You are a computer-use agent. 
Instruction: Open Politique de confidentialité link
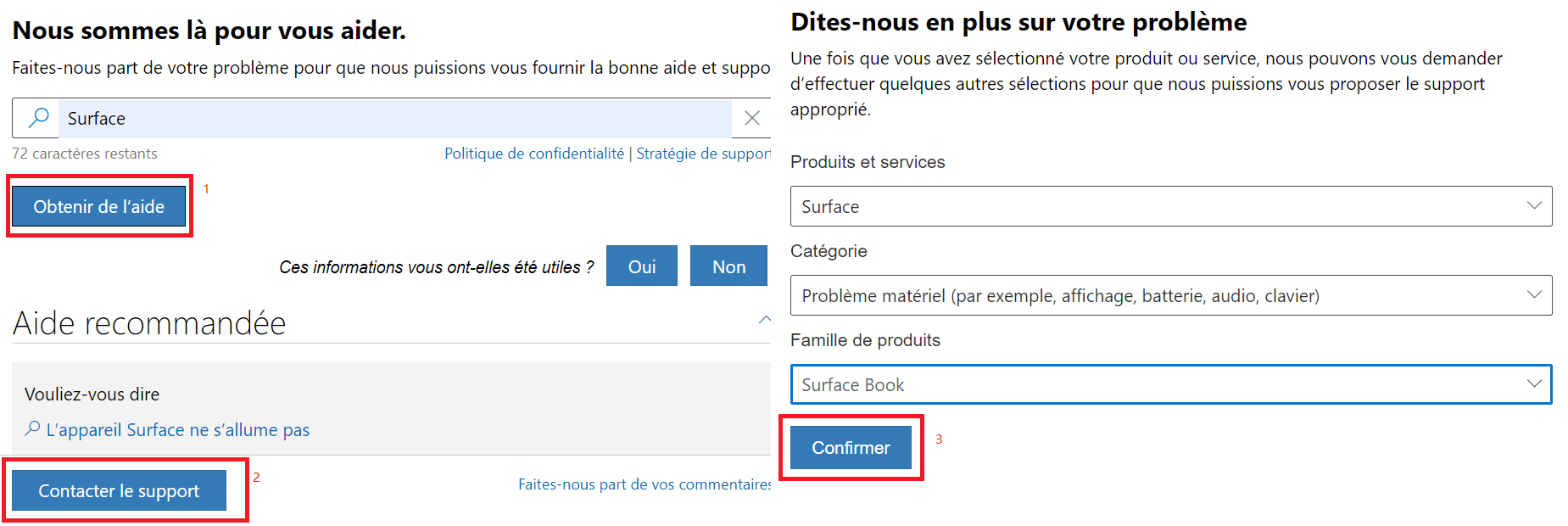click(x=534, y=154)
